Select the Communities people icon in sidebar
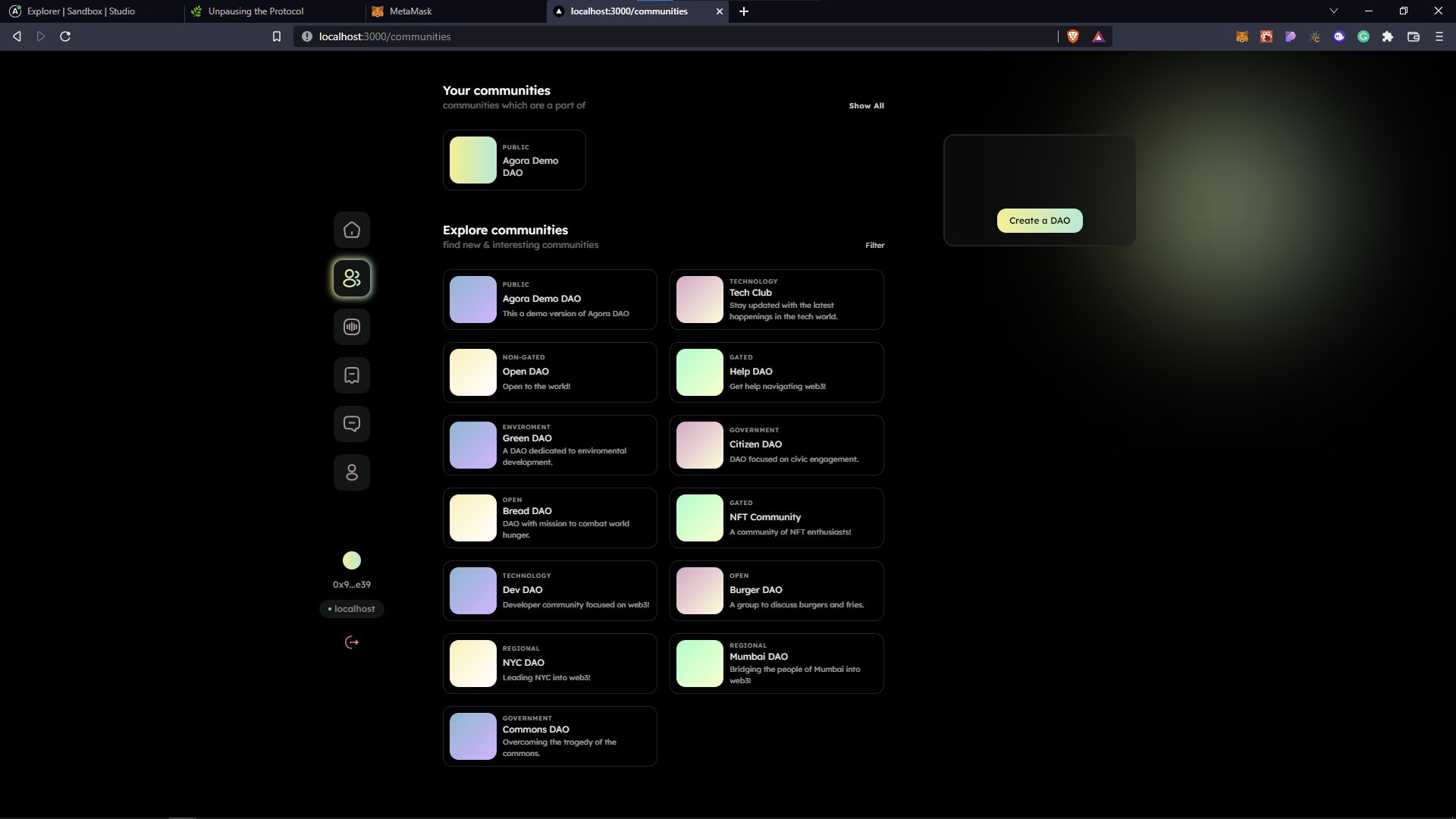Screen dimensions: 1456x819 point(351,278)
